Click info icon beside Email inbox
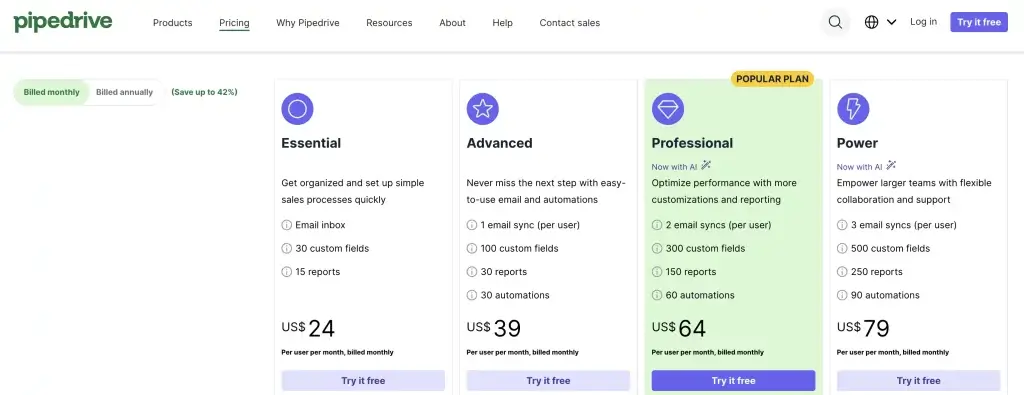The image size is (1024, 395). (287, 225)
